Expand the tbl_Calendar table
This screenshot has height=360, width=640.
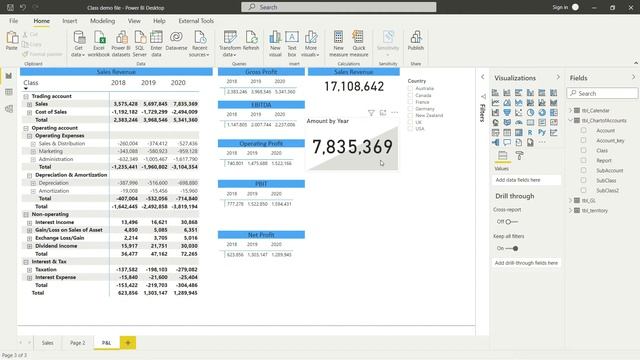pos(571,110)
